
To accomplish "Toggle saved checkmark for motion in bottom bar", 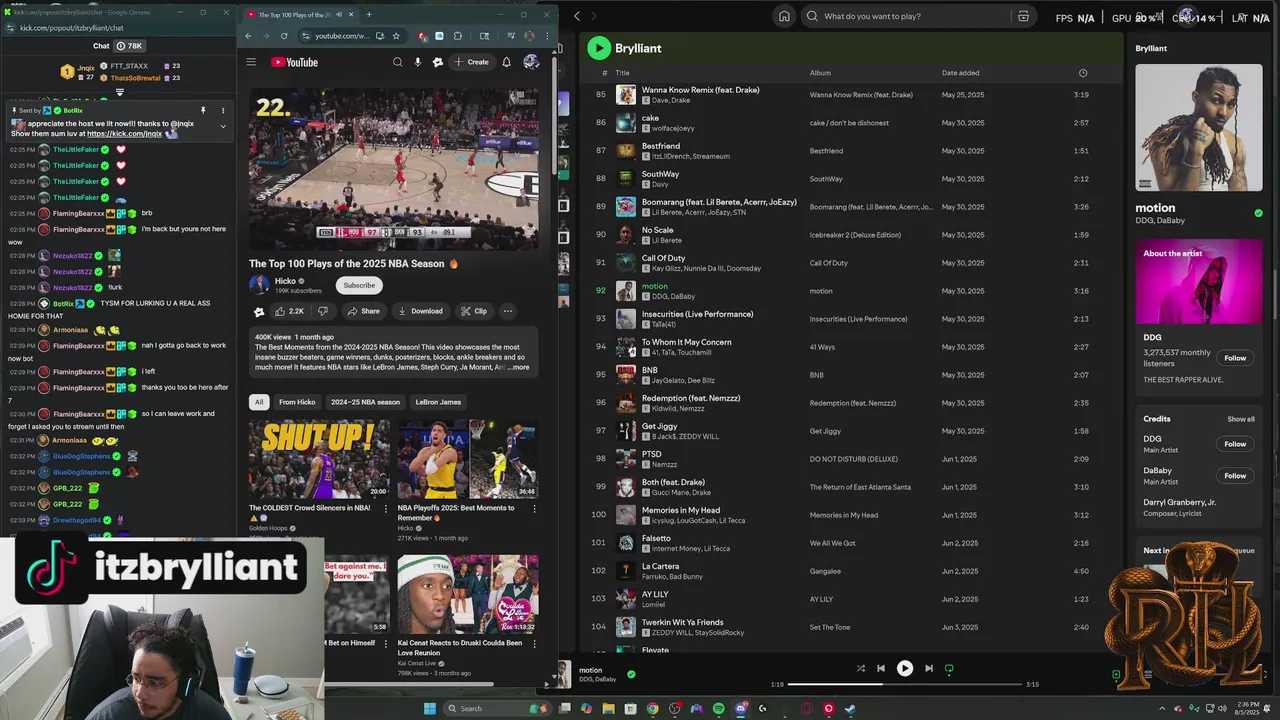I will point(630,674).
